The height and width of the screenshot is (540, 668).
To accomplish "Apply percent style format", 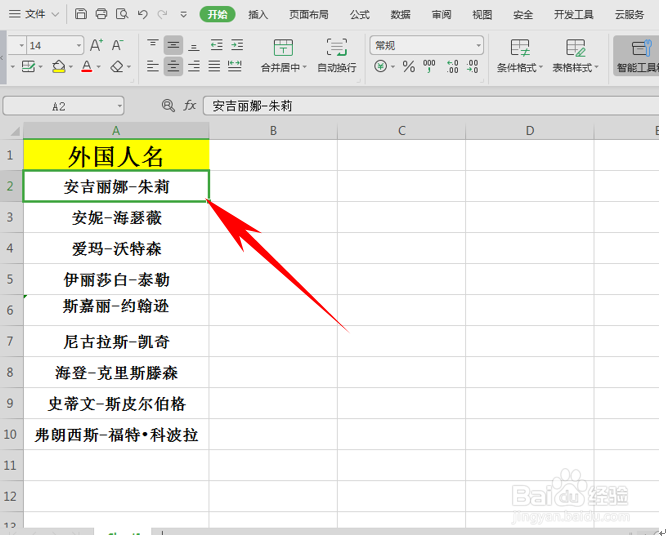I will pyautogui.click(x=409, y=66).
